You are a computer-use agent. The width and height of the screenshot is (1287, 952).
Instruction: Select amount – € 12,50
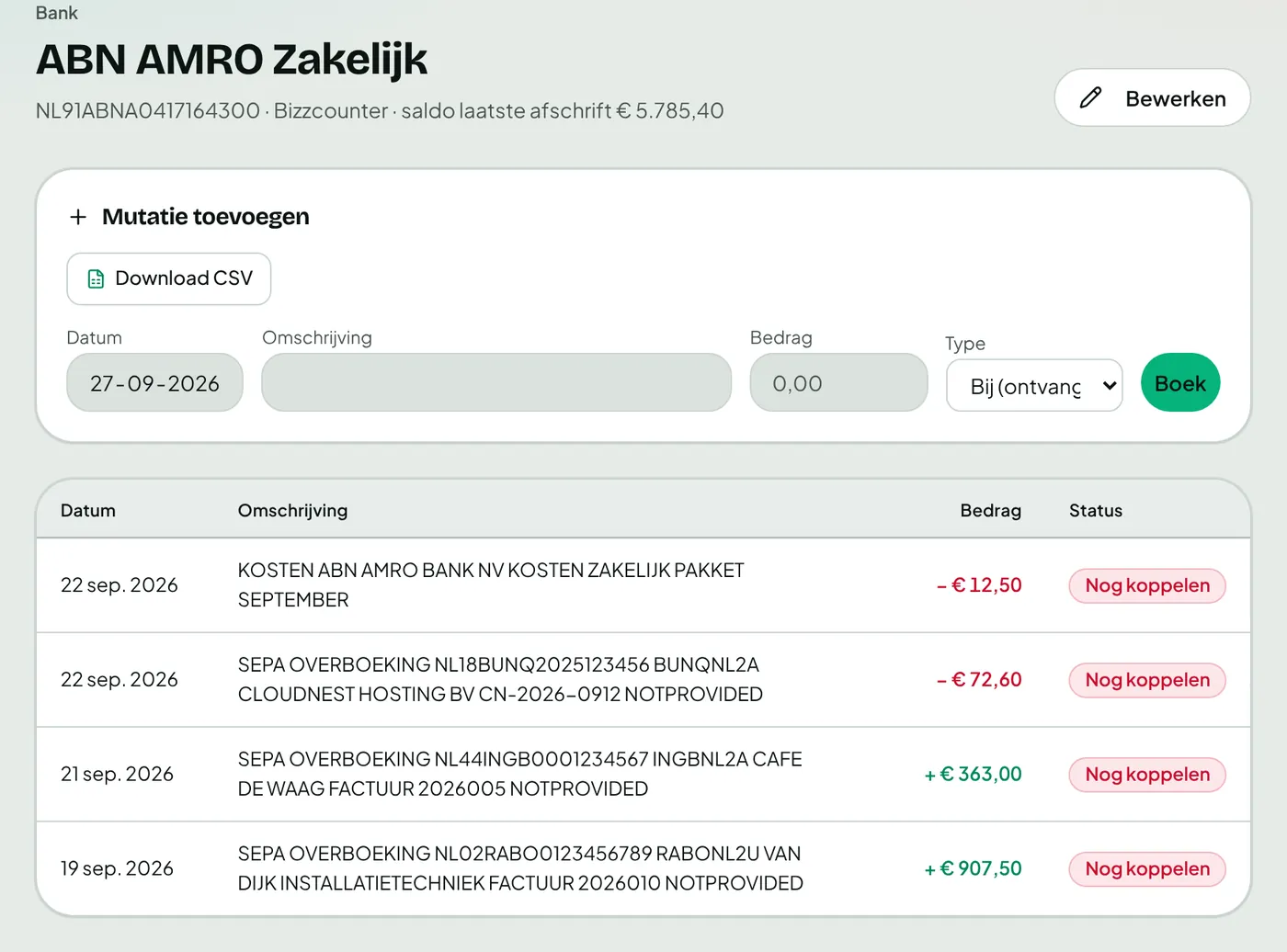click(979, 585)
